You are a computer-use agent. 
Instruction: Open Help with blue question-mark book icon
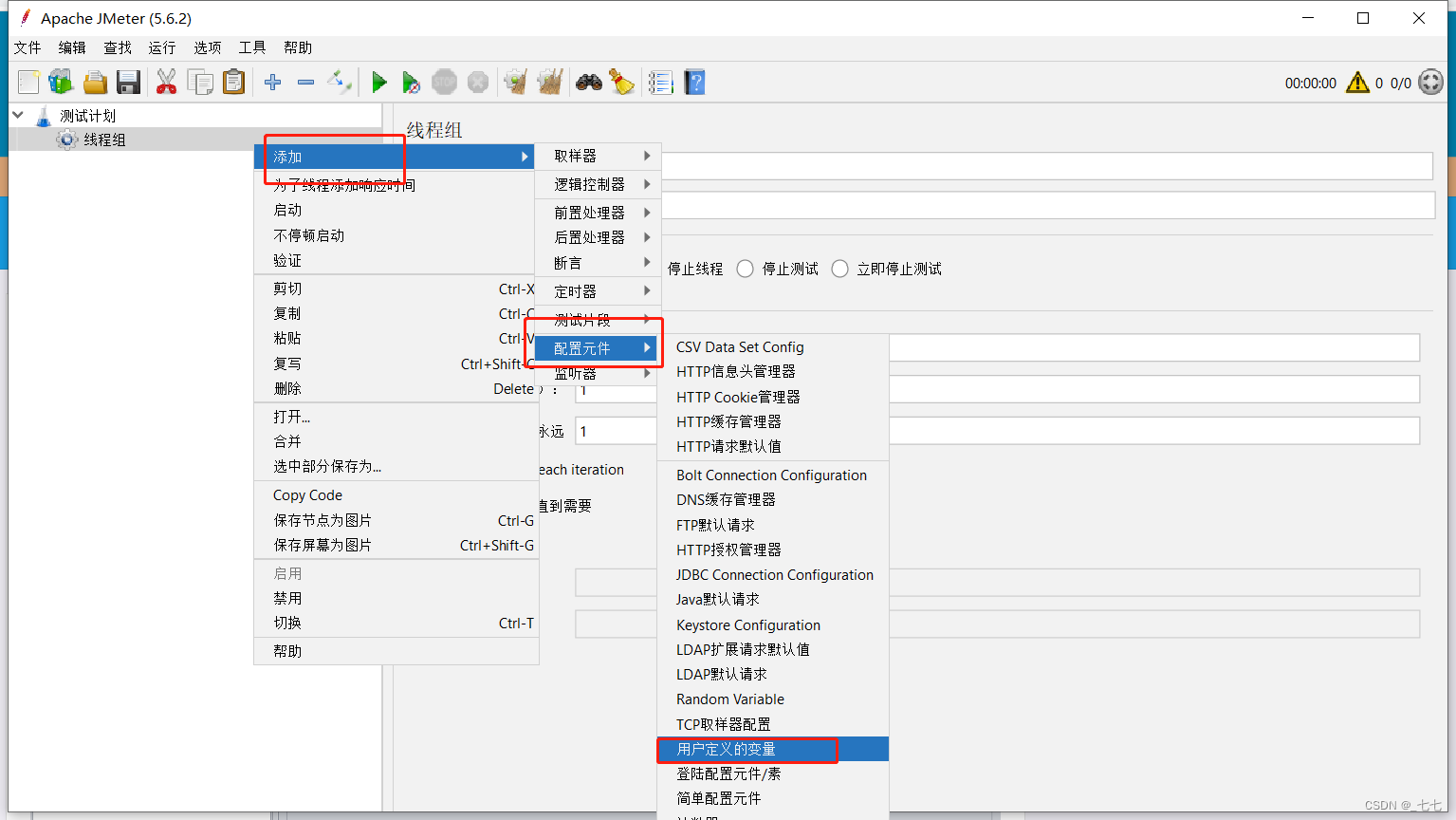point(695,83)
